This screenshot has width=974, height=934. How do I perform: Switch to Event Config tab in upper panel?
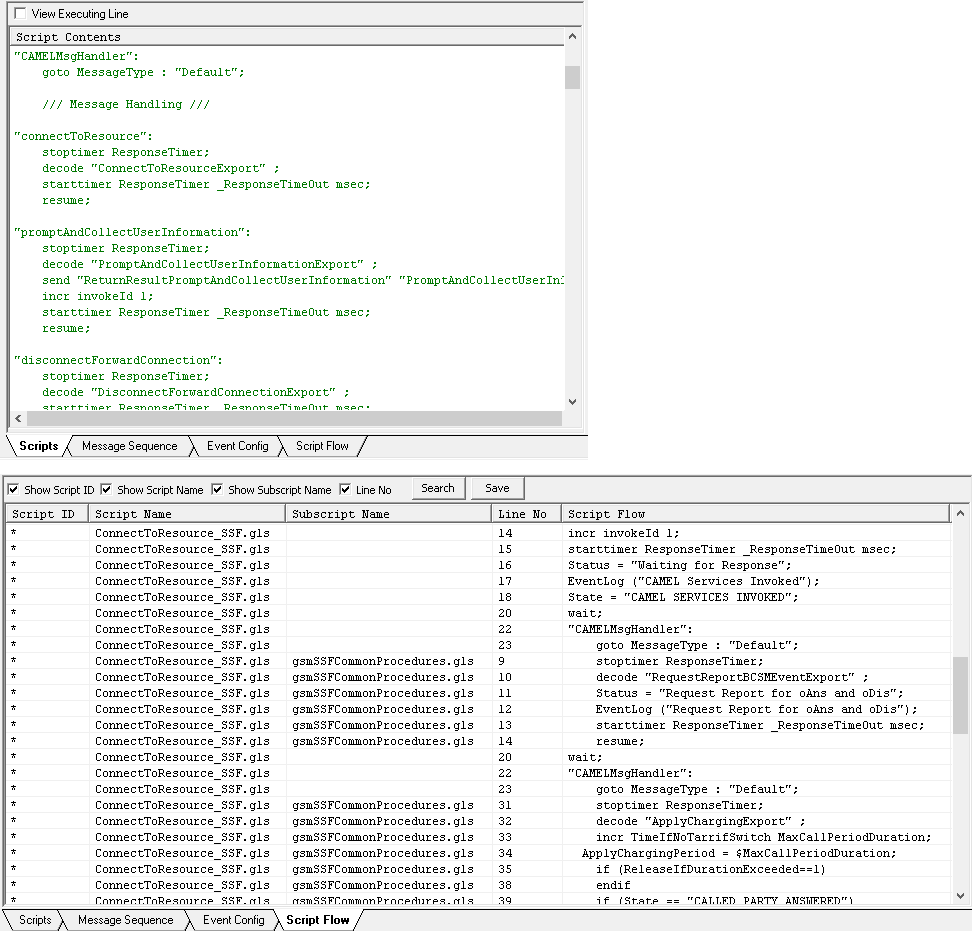(237, 446)
